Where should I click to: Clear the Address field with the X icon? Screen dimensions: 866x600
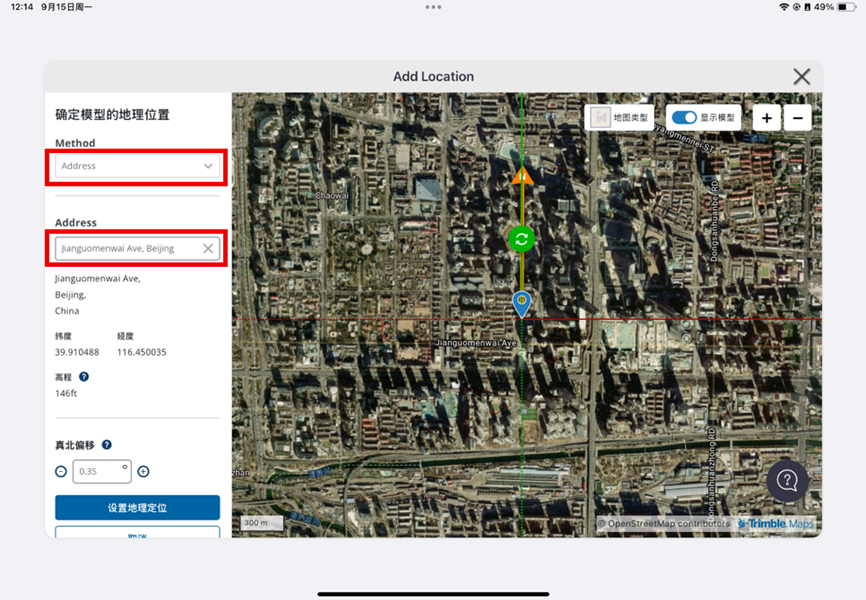click(208, 249)
